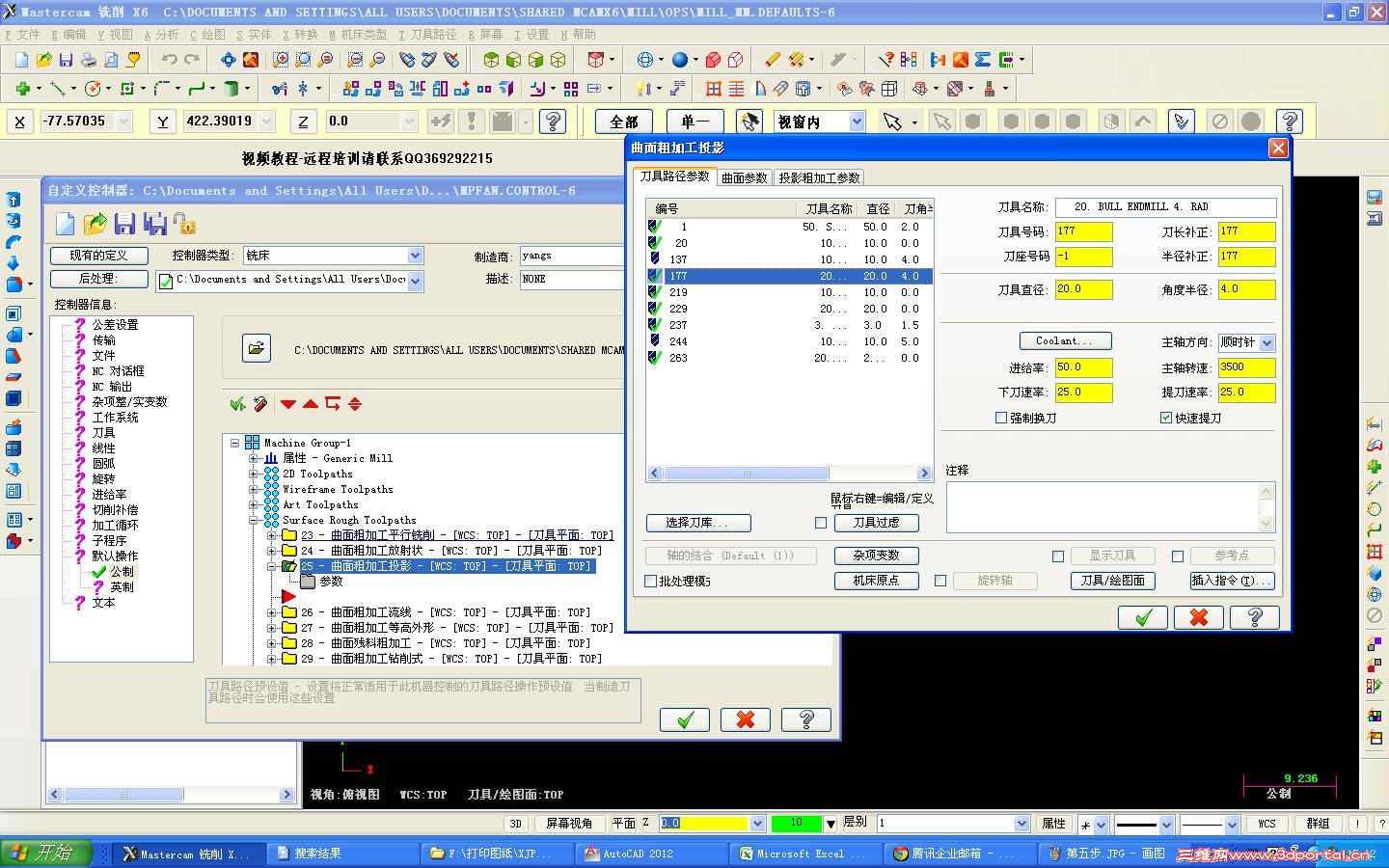Image resolution: width=1389 pixels, height=868 pixels.
Task: Click the question-mark help icon beside Z field
Action: 553,122
